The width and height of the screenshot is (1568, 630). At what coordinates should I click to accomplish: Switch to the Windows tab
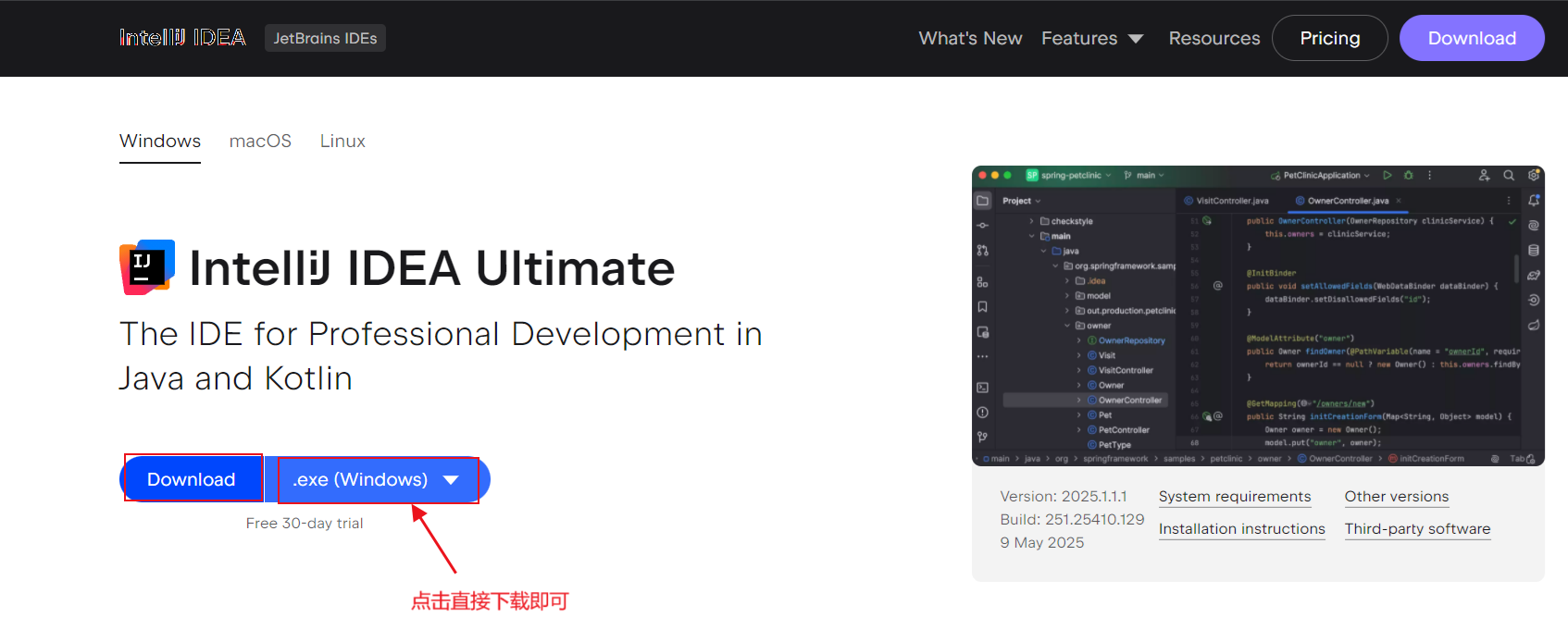160,141
